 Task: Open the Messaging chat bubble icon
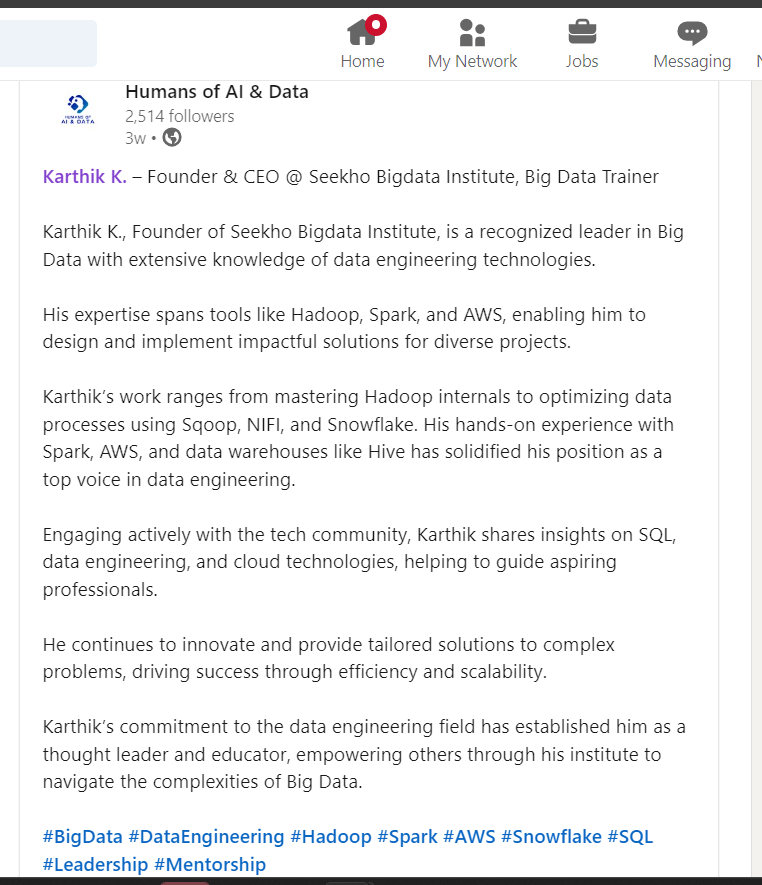692,33
